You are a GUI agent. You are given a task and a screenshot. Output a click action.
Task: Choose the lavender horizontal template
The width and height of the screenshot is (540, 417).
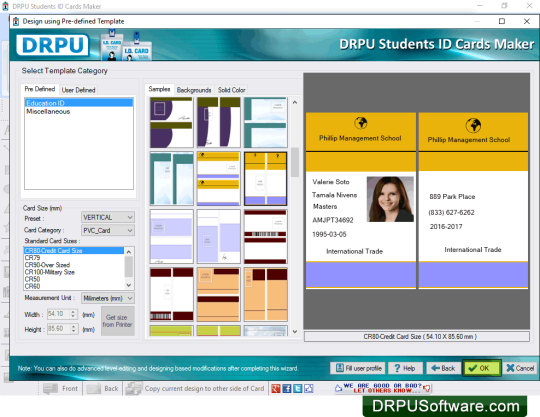[x=172, y=236]
